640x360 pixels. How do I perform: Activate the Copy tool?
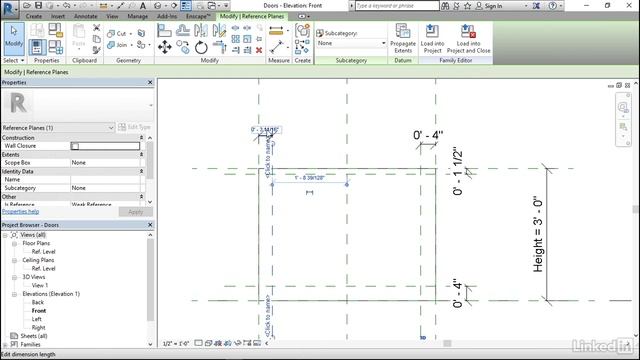click(x=183, y=47)
